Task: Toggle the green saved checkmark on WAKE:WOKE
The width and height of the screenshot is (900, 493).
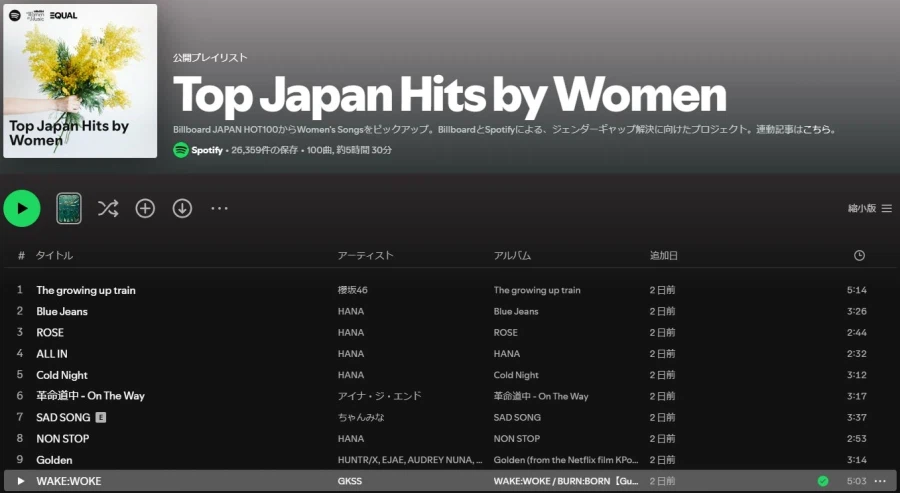Action: click(x=822, y=481)
